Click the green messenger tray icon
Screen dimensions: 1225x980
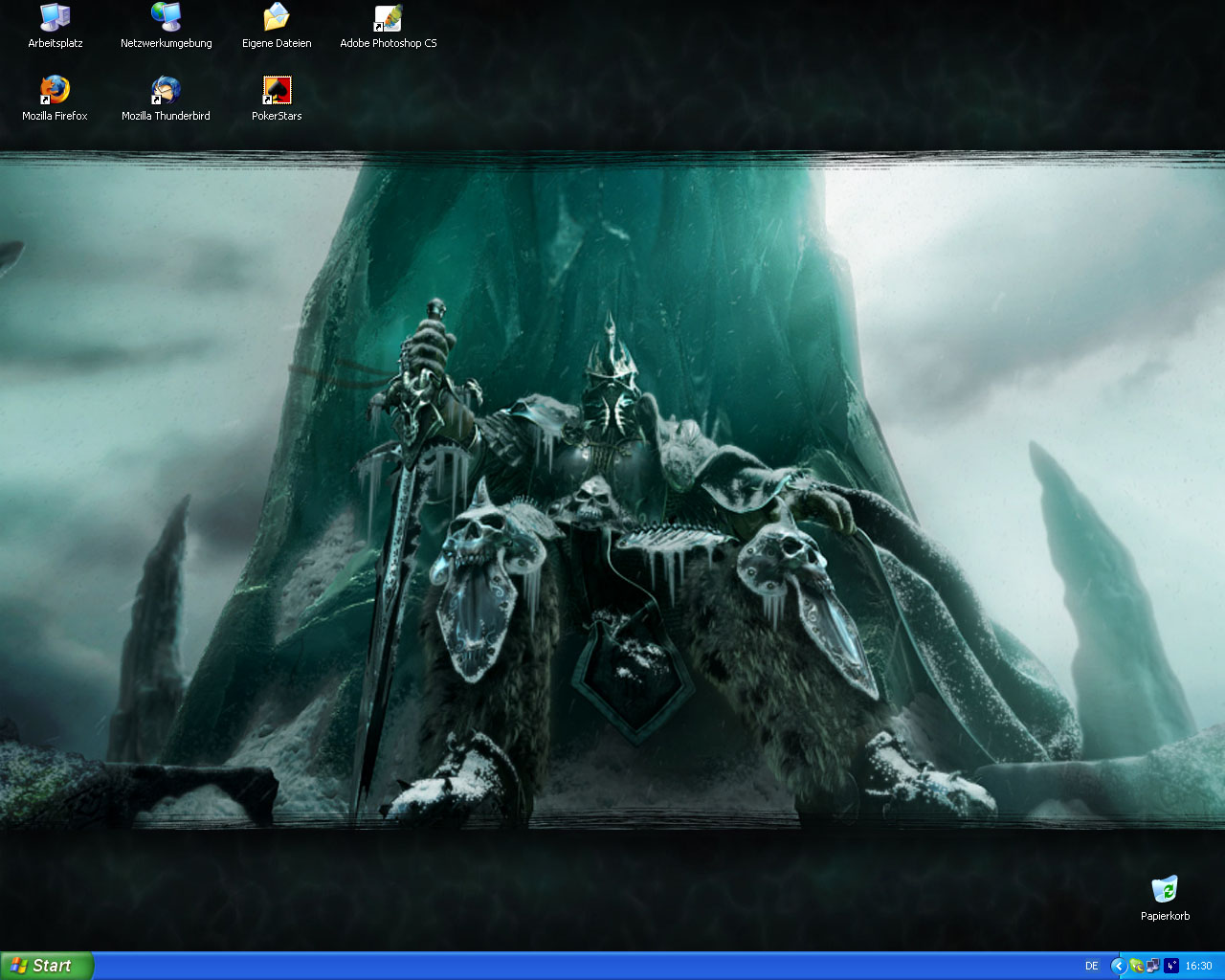click(x=1136, y=967)
